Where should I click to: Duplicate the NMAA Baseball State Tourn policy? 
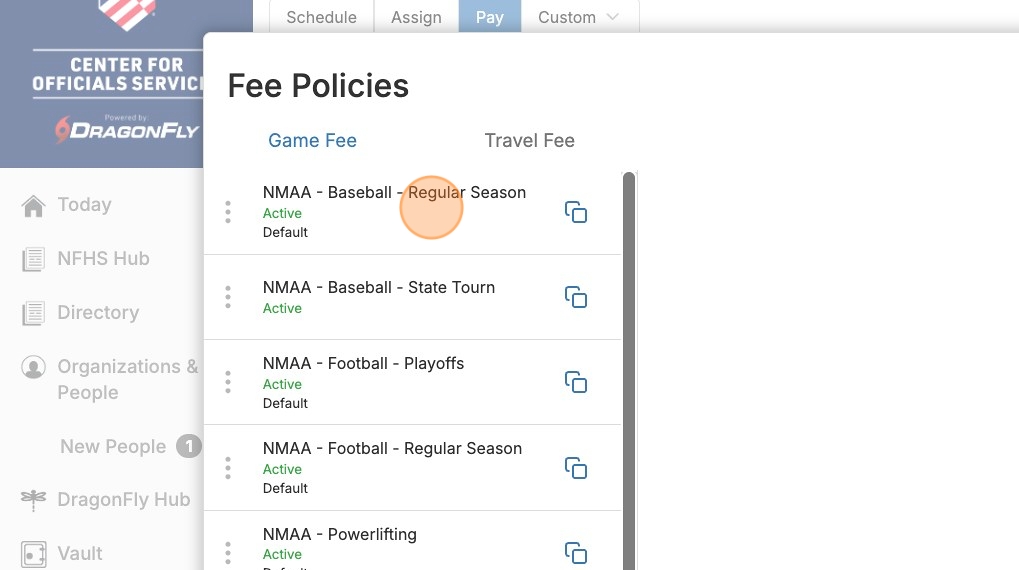coord(576,297)
